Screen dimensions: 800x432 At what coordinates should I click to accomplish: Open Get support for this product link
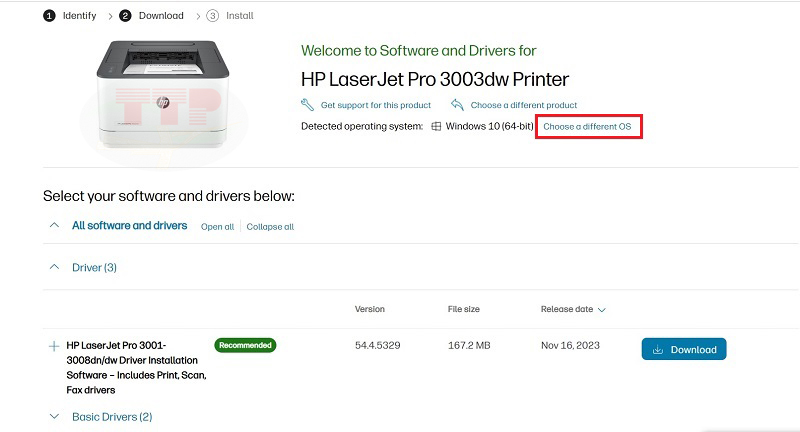[376, 105]
